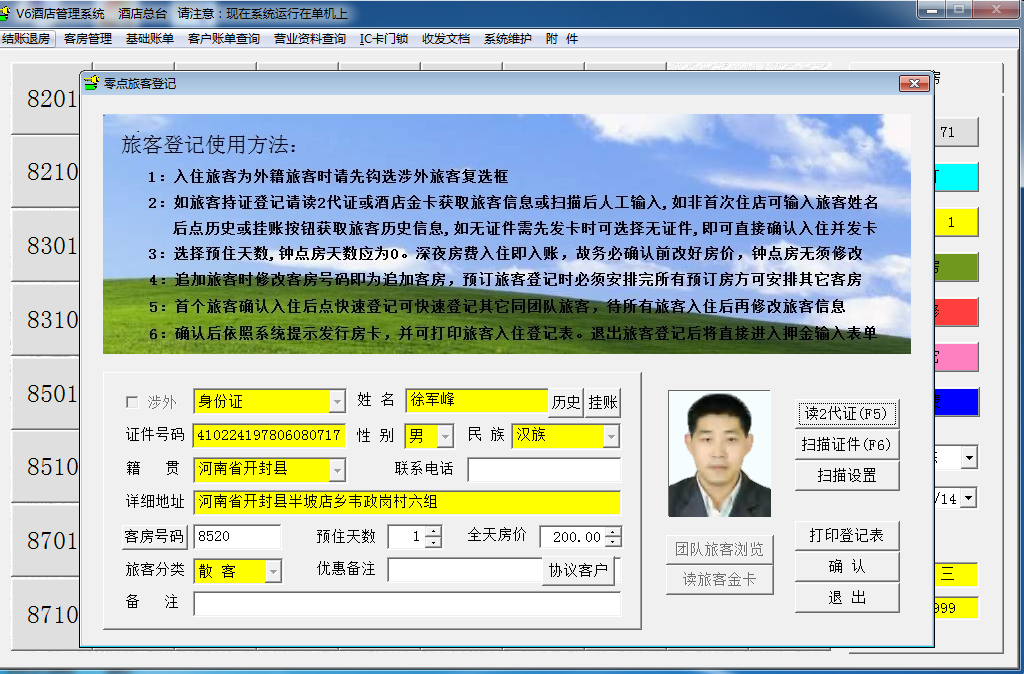This screenshot has height=674, width=1024.
Task: Click the 扫描证件(F6) button
Action: [846, 444]
